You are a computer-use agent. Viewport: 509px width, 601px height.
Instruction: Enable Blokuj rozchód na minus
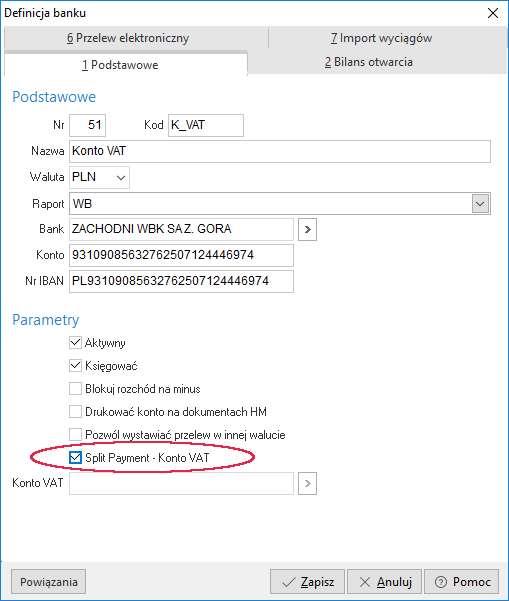tap(76, 389)
